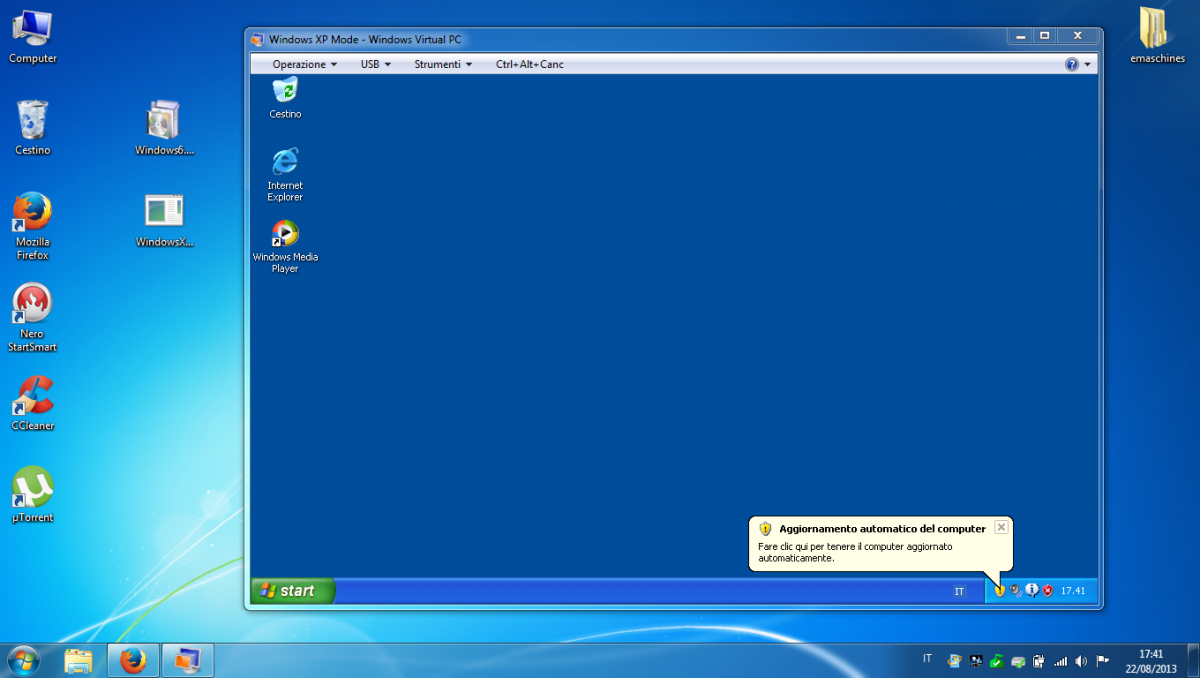Click the XP start button
The width and height of the screenshot is (1200, 678).
[292, 591]
